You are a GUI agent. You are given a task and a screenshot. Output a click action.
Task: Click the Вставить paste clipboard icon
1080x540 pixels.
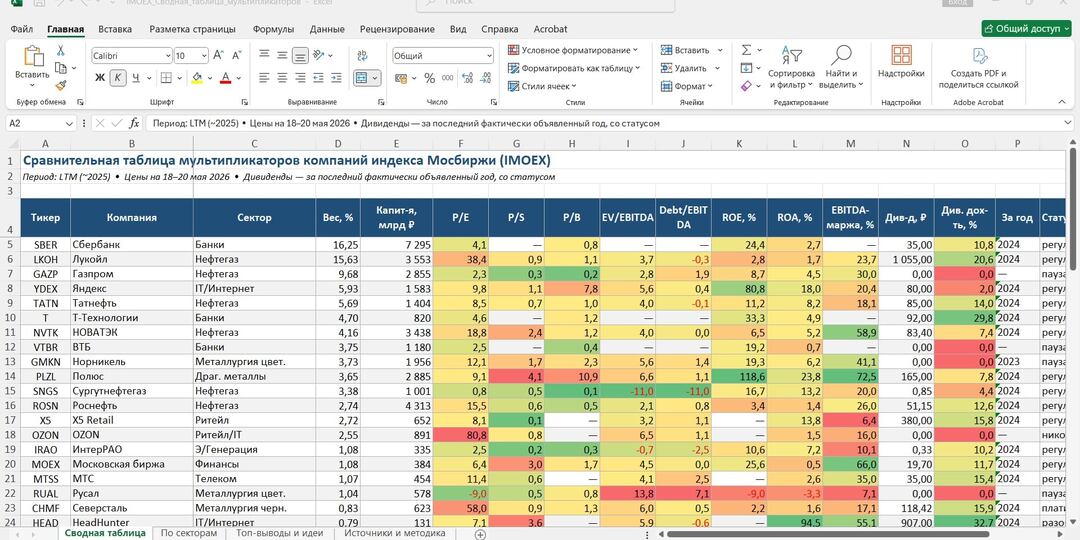coord(32,57)
